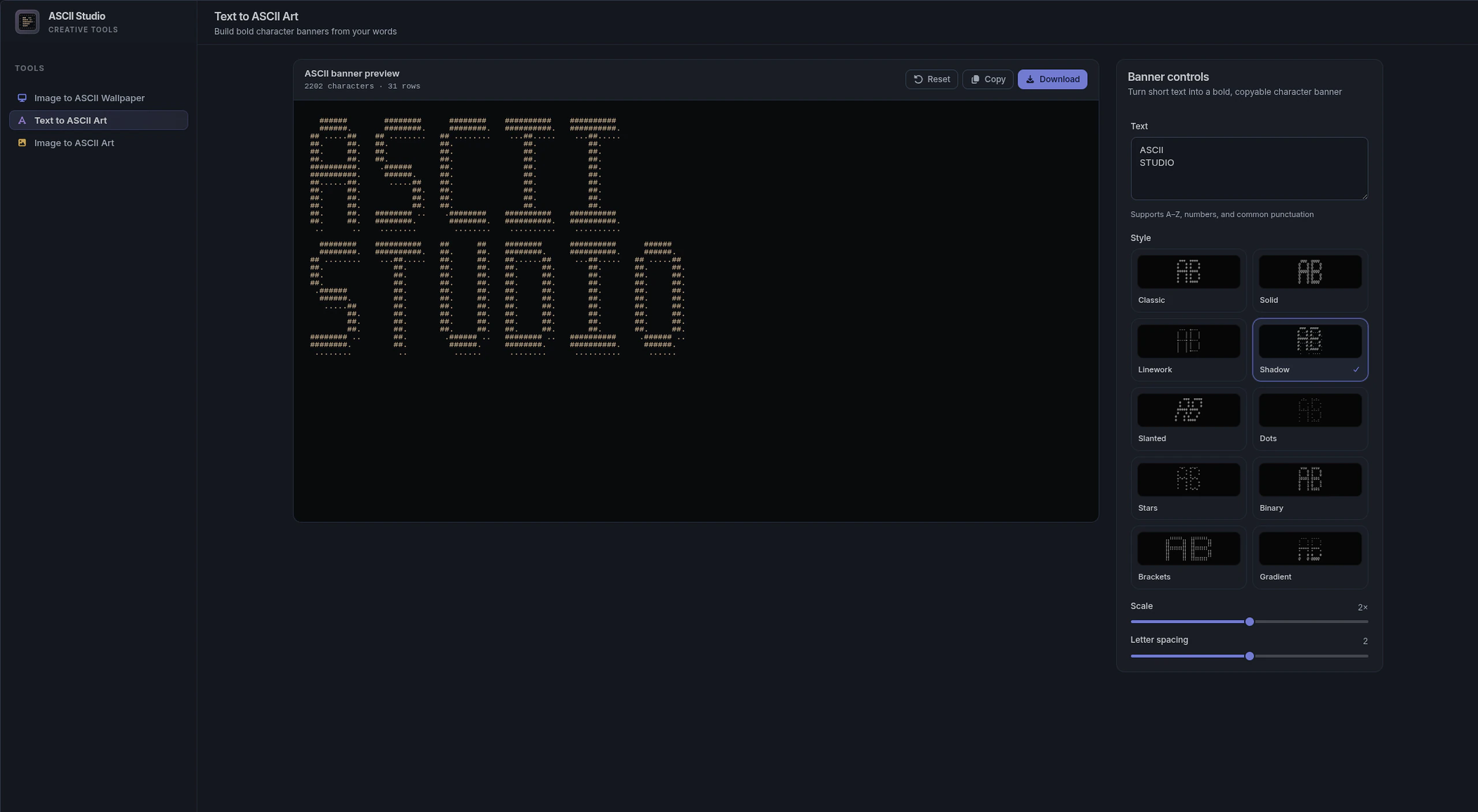Download the ASCII banner
Screen dimensions: 1478x812
tap(1052, 79)
